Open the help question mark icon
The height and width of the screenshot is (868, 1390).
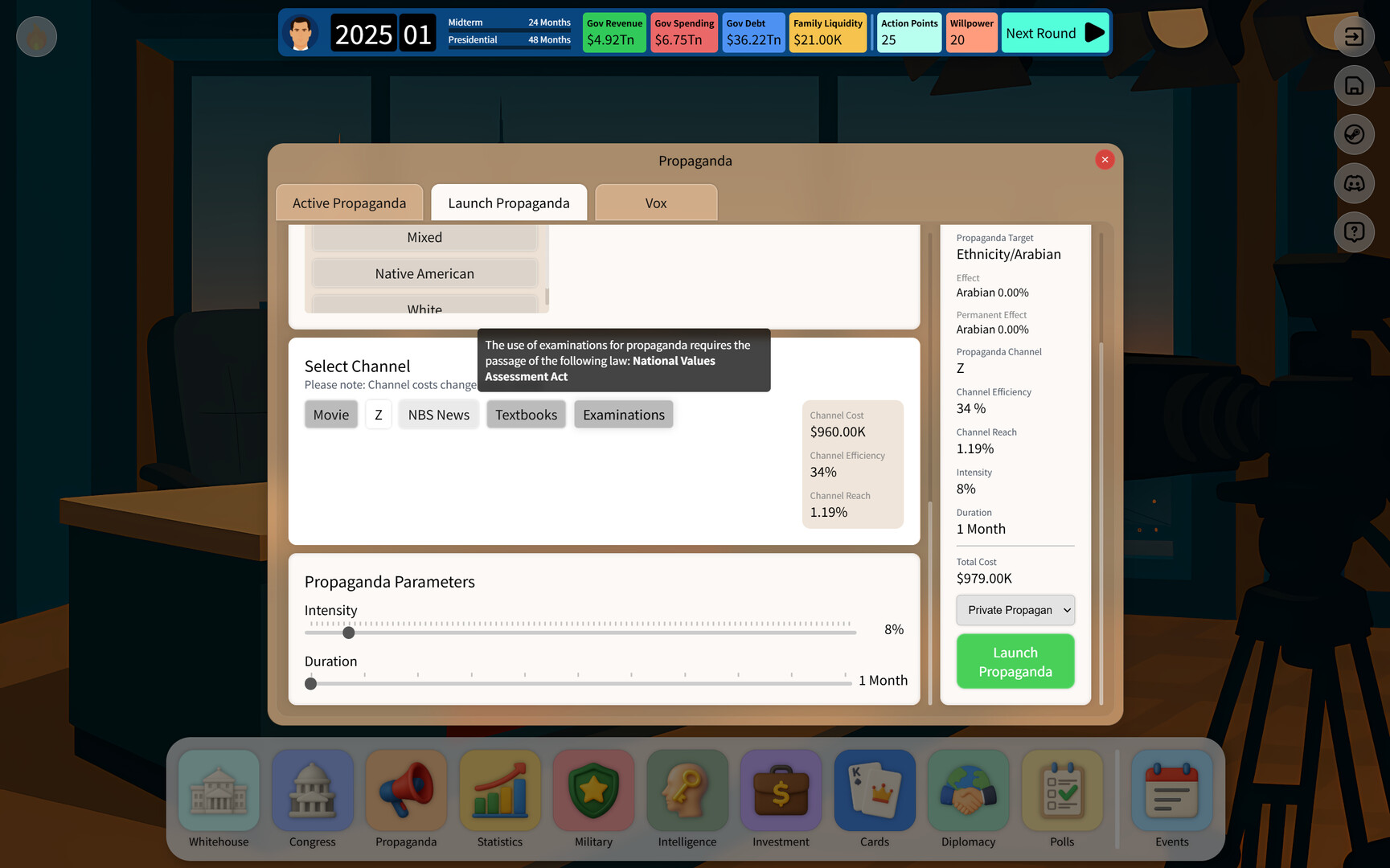pos(1354,232)
